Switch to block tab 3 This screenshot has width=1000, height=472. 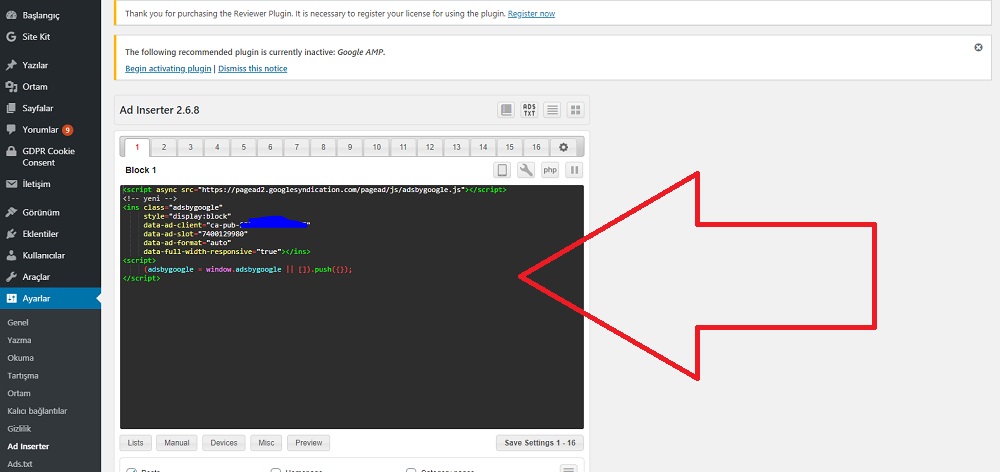click(191, 147)
